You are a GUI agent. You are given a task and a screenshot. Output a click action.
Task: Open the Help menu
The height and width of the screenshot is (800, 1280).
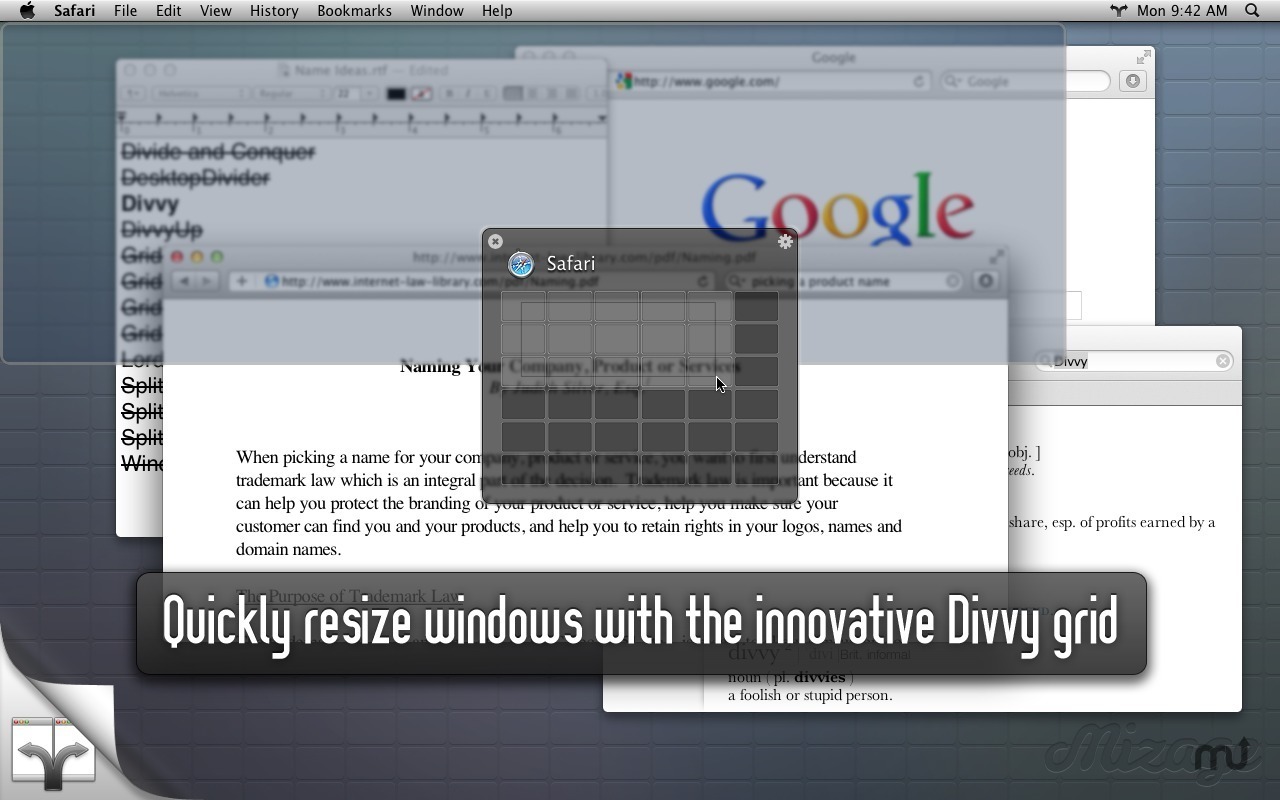point(497,11)
